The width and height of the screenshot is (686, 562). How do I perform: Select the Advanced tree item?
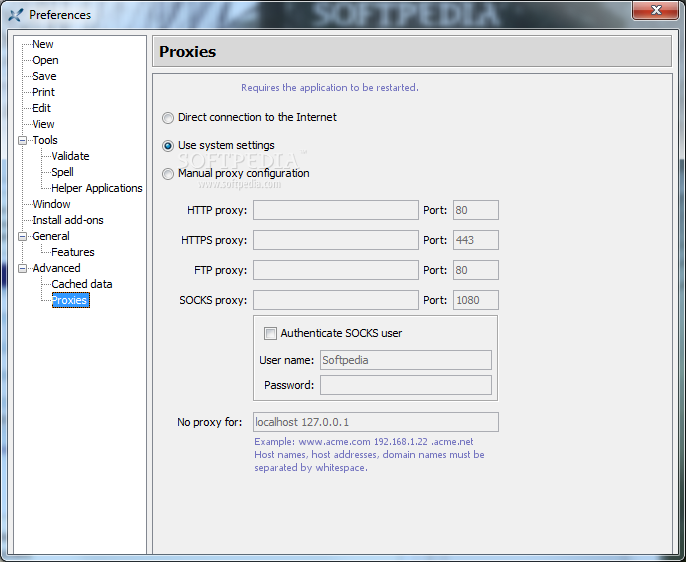(56, 268)
